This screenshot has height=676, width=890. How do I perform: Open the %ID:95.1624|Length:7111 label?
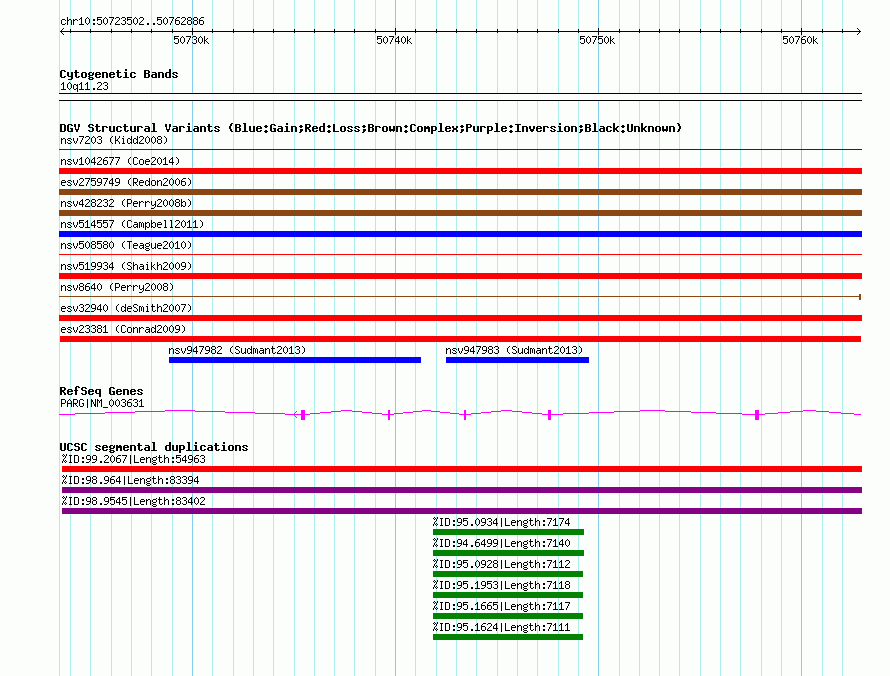pyautogui.click(x=502, y=627)
